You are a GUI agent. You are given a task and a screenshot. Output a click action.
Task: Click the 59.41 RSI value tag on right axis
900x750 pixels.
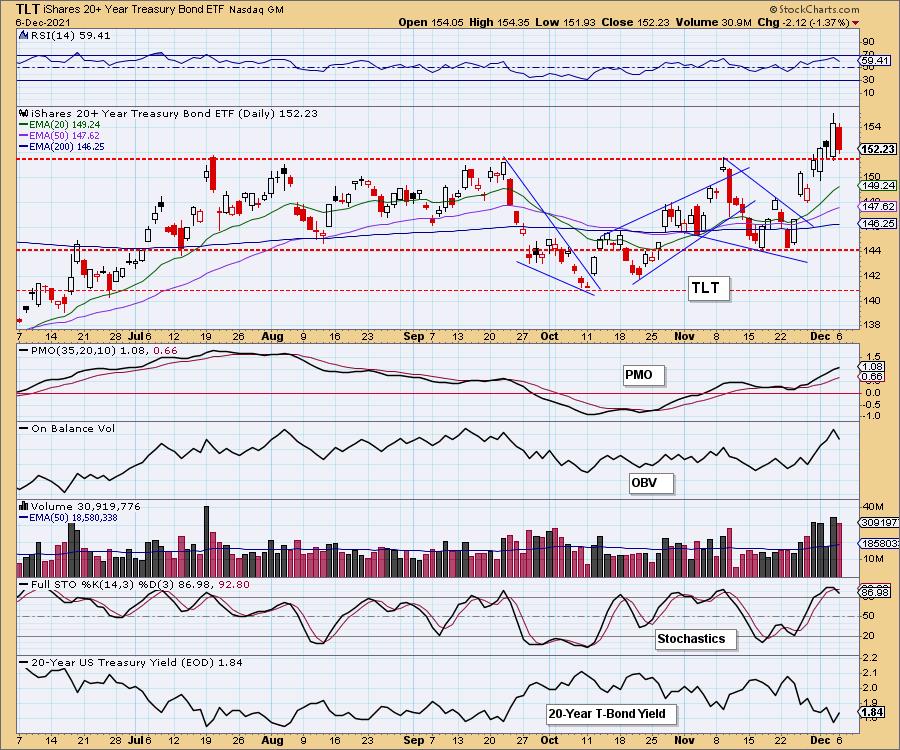[876, 60]
